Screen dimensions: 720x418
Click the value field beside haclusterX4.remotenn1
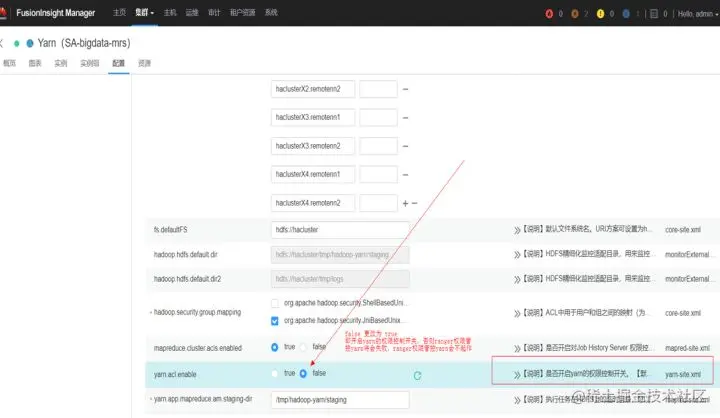[378, 175]
